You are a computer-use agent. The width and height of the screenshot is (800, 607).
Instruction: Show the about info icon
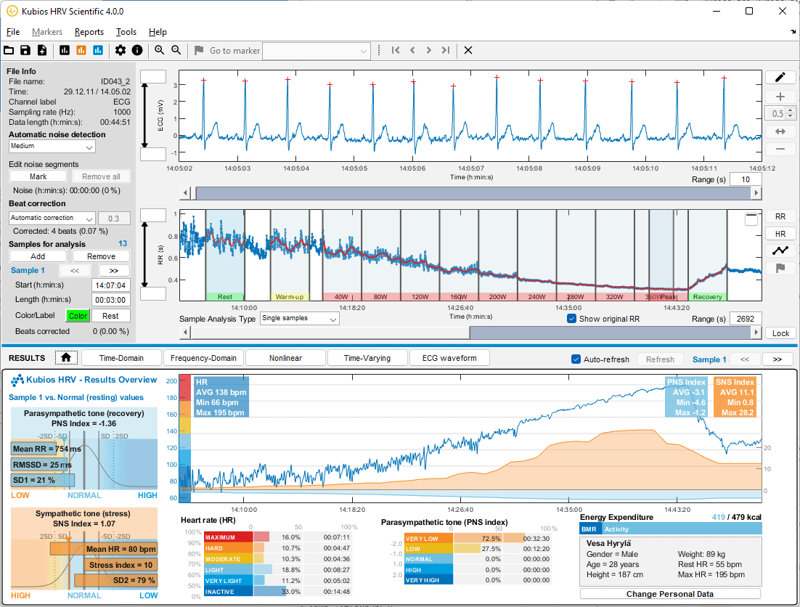point(137,50)
